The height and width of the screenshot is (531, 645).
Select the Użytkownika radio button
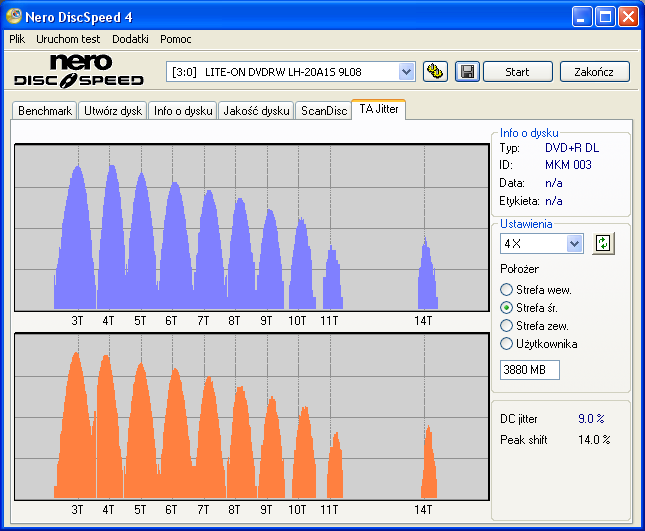[506, 343]
